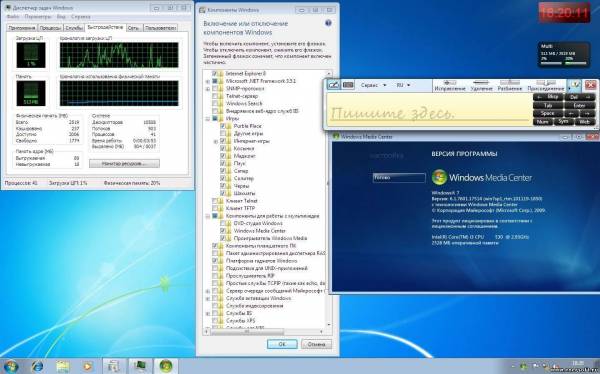Expand Microsoft .NET Framework 3.5.1 node
Viewport: 600px width, 374px height.
pyautogui.click(x=207, y=81)
